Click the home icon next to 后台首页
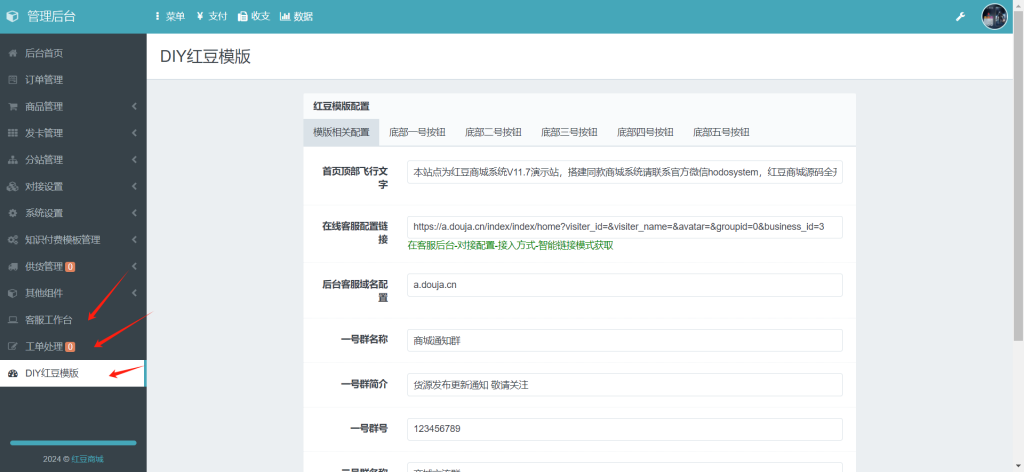The image size is (1024, 472). (x=12, y=54)
